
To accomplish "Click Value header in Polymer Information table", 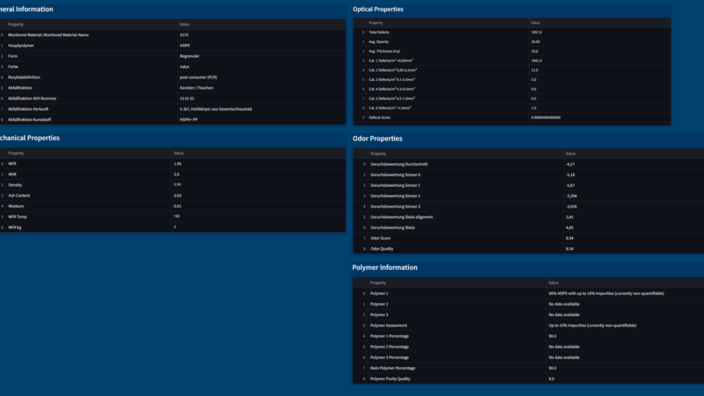I will pyautogui.click(x=625, y=283).
